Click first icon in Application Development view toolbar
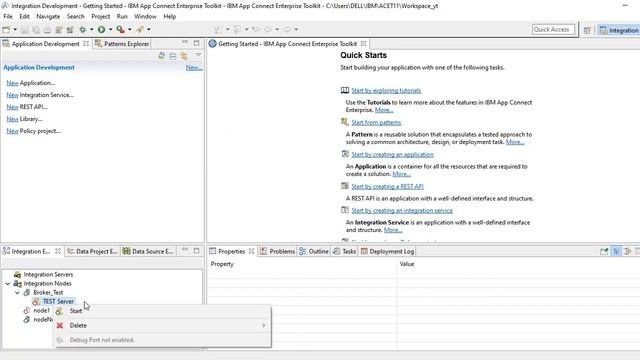Image resolution: width=640 pixels, height=360 pixels. [162, 56]
